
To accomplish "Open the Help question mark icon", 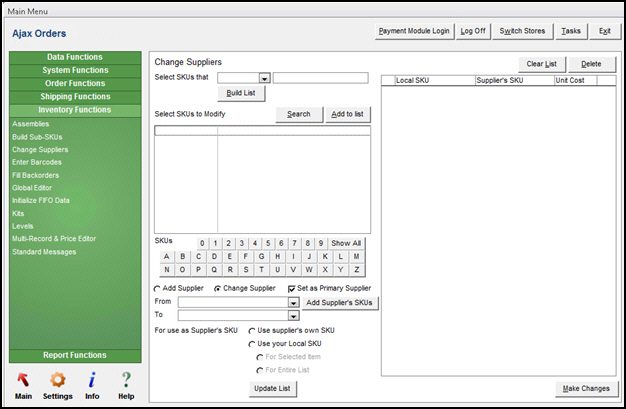I will pos(126,380).
